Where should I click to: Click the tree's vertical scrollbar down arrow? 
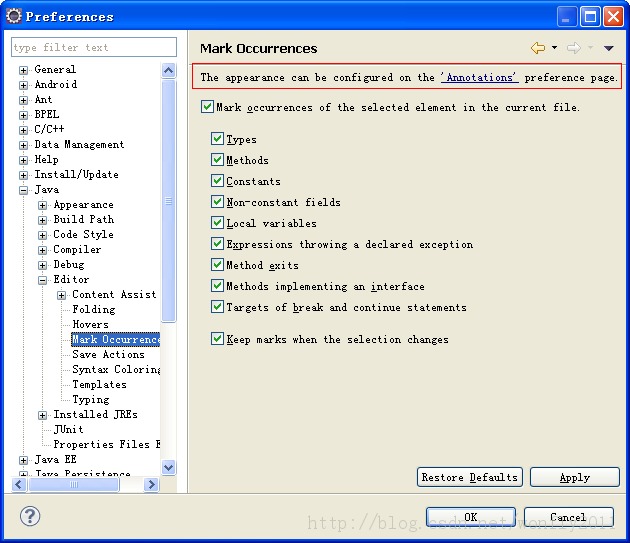[168, 467]
